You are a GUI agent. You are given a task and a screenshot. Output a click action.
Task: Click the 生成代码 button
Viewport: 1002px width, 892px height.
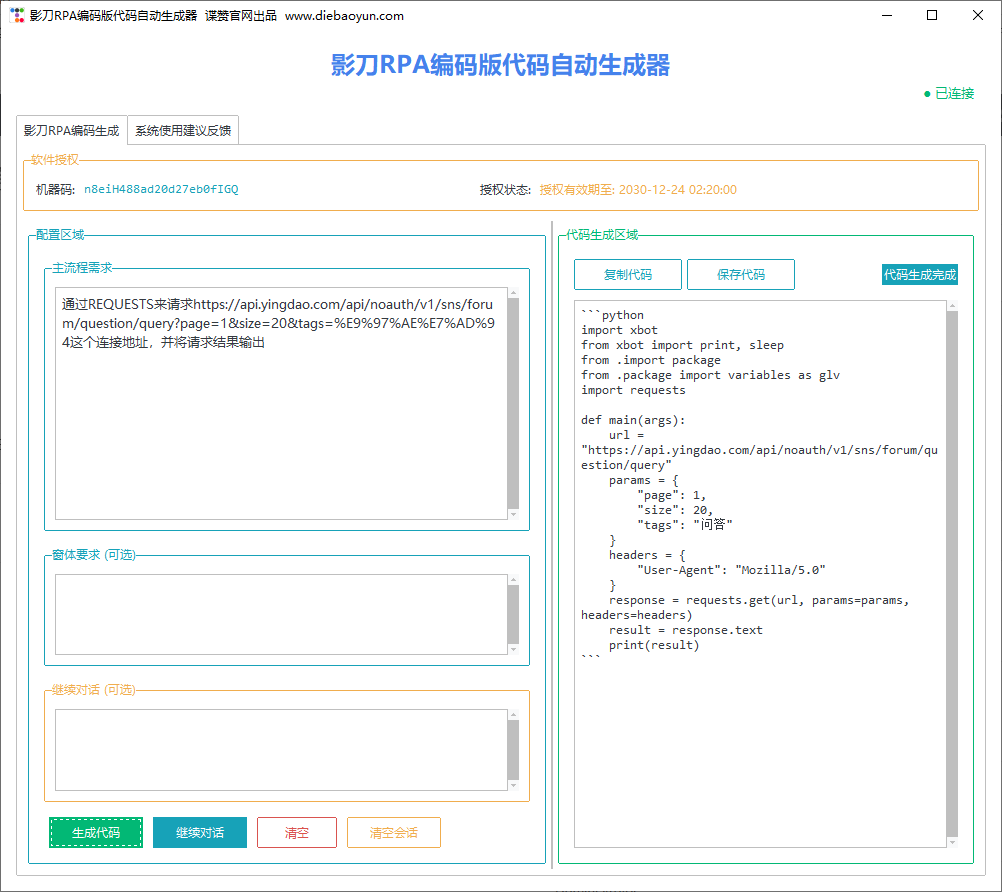(x=96, y=833)
